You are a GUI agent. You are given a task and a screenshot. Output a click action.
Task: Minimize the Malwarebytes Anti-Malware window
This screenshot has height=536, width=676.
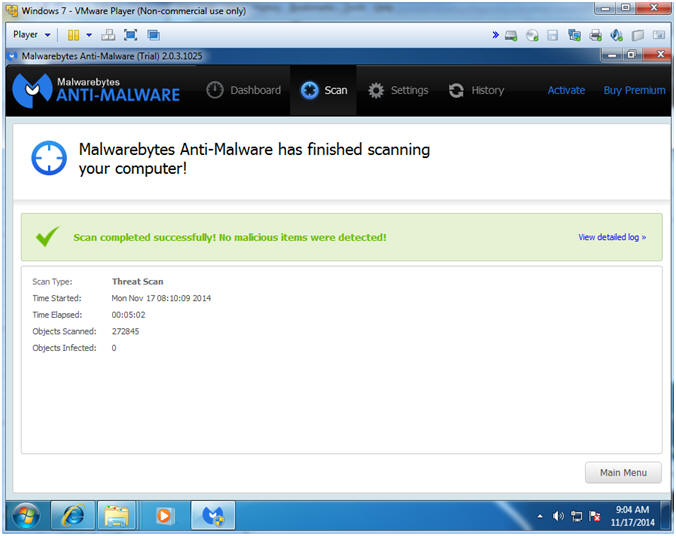click(611, 54)
